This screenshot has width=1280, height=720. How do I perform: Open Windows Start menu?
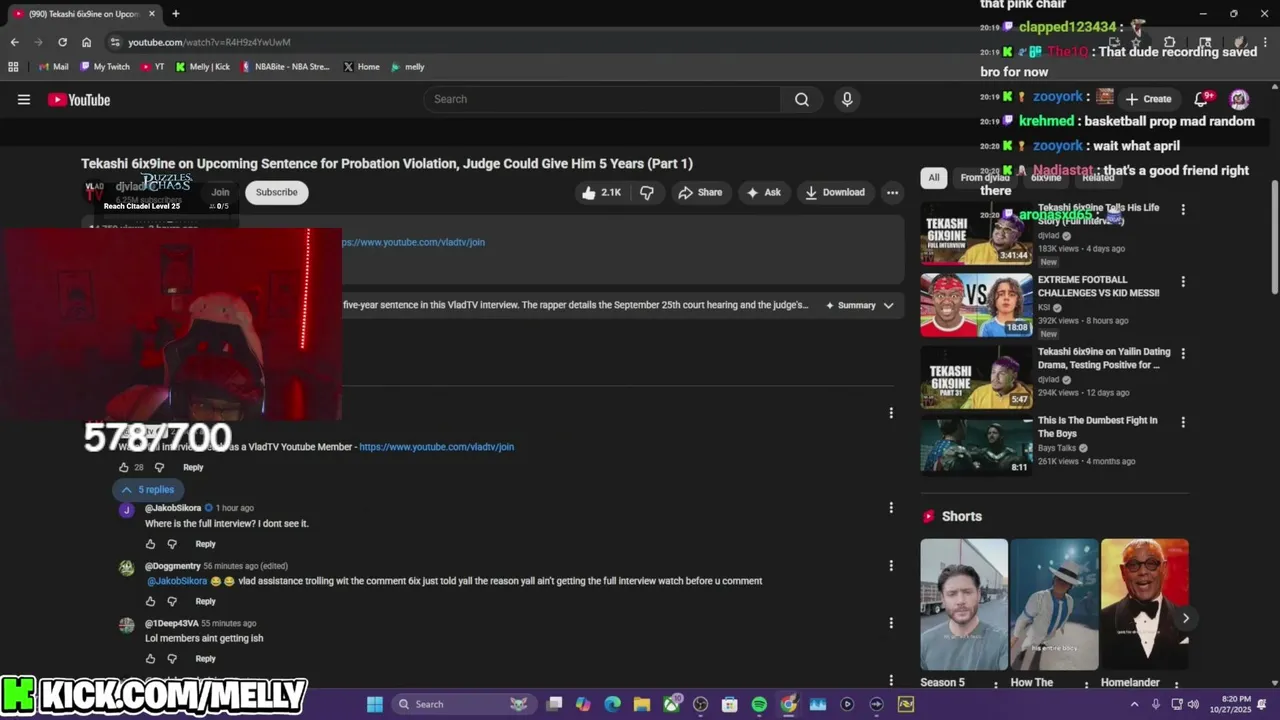pos(375,704)
